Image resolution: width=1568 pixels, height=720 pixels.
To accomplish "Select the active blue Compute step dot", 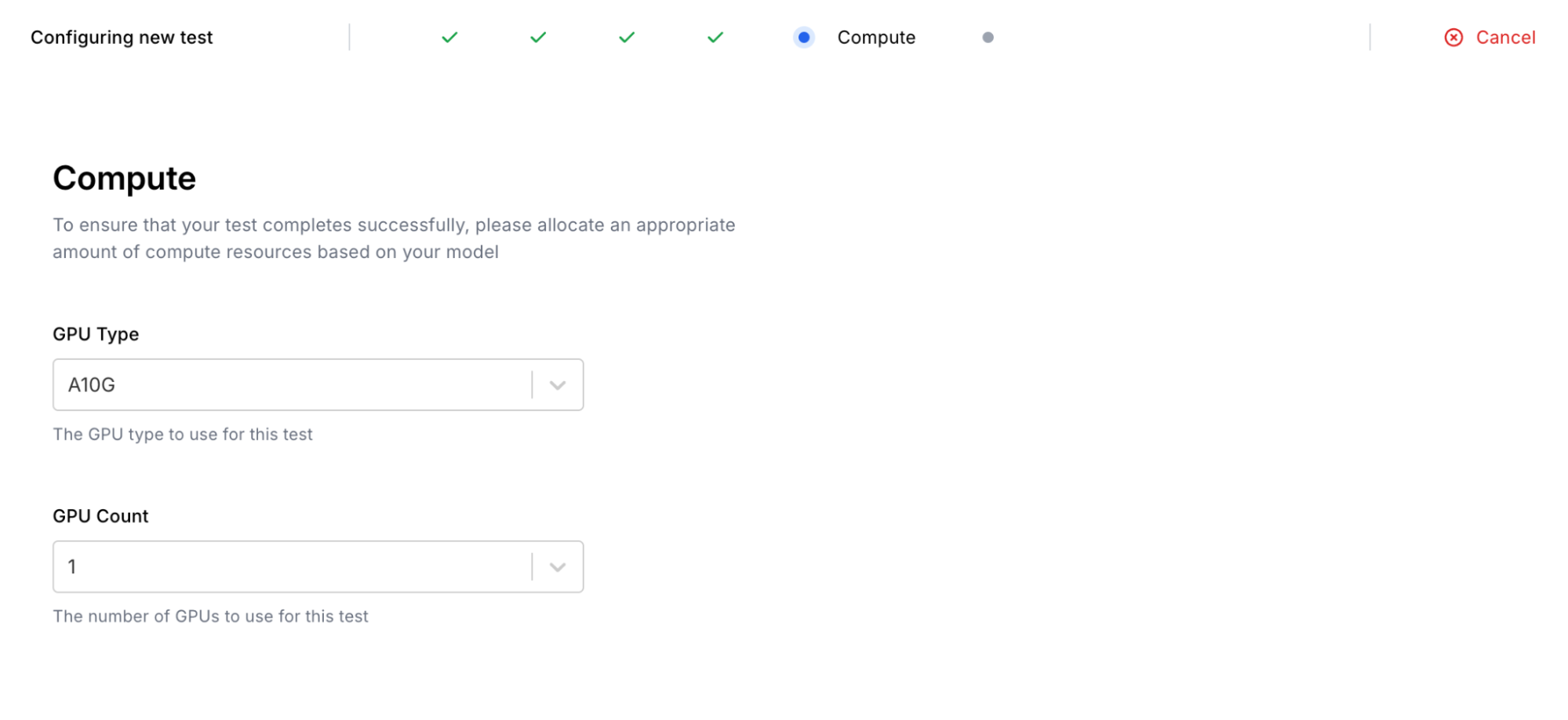I will coord(804,38).
